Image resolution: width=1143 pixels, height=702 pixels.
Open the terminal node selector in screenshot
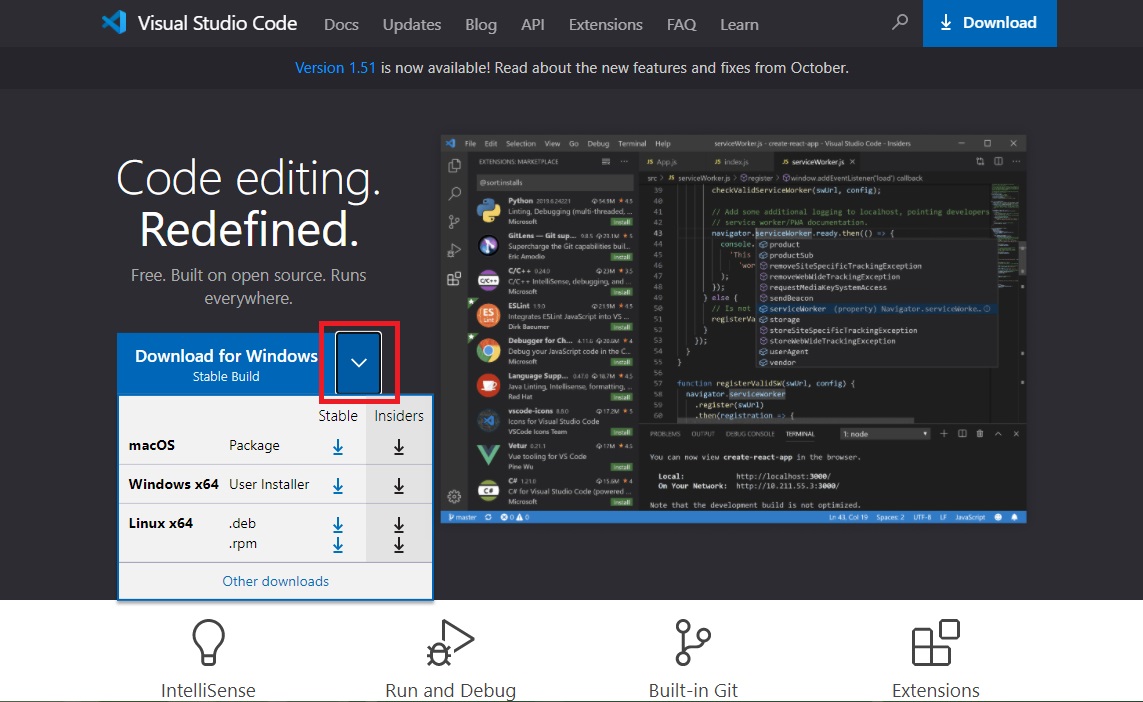886,434
